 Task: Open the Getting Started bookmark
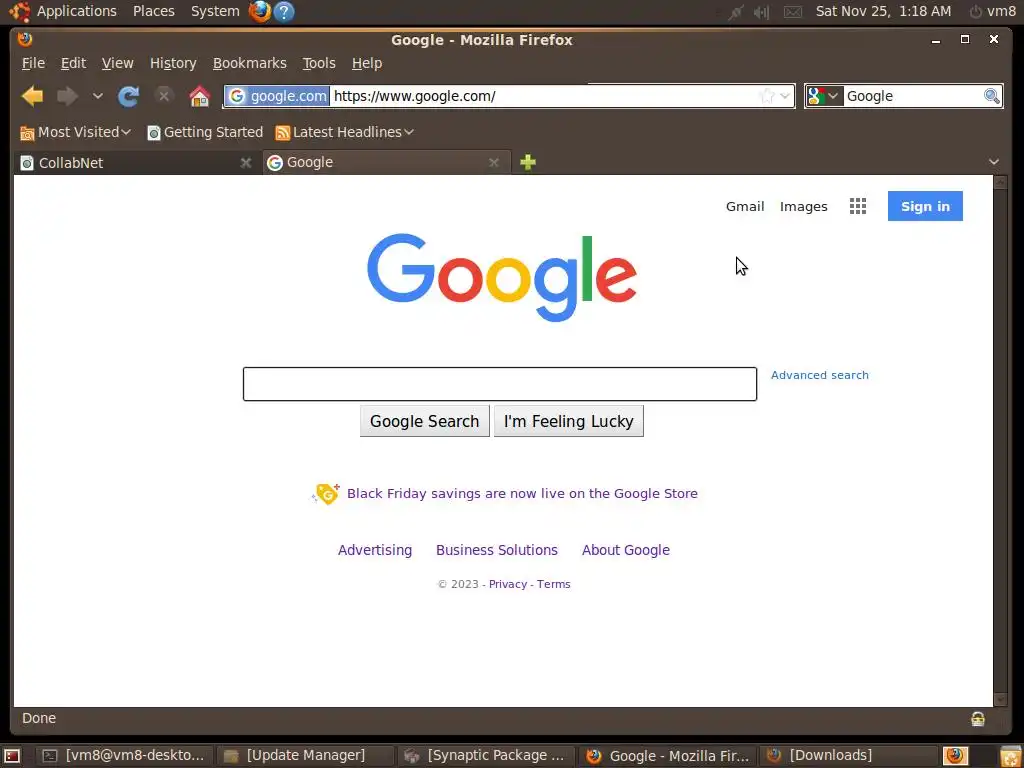pyautogui.click(x=205, y=133)
